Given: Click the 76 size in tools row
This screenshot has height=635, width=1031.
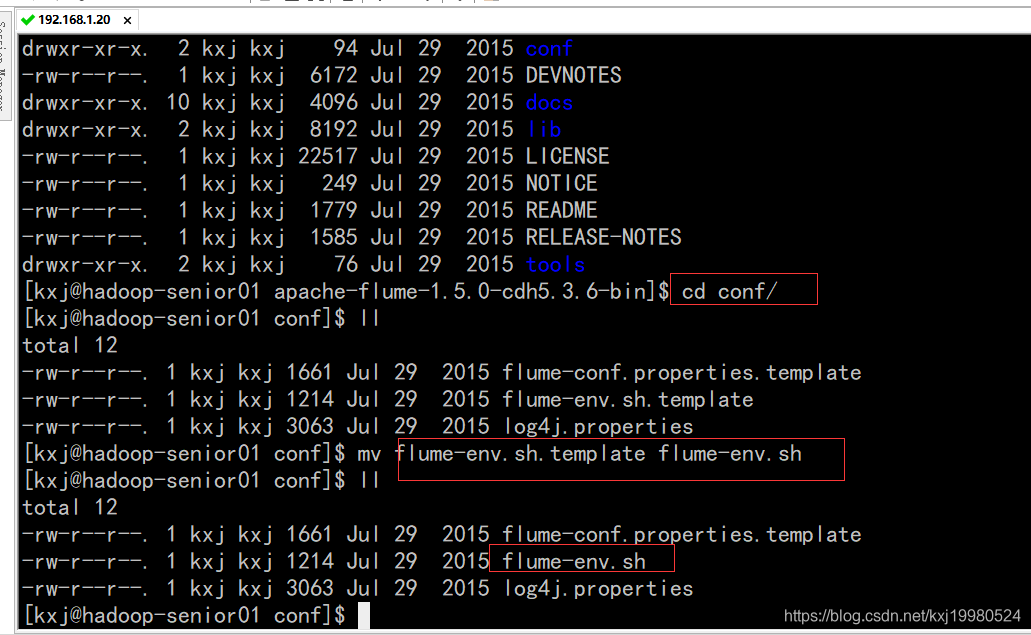Looking at the screenshot, I should point(346,264).
